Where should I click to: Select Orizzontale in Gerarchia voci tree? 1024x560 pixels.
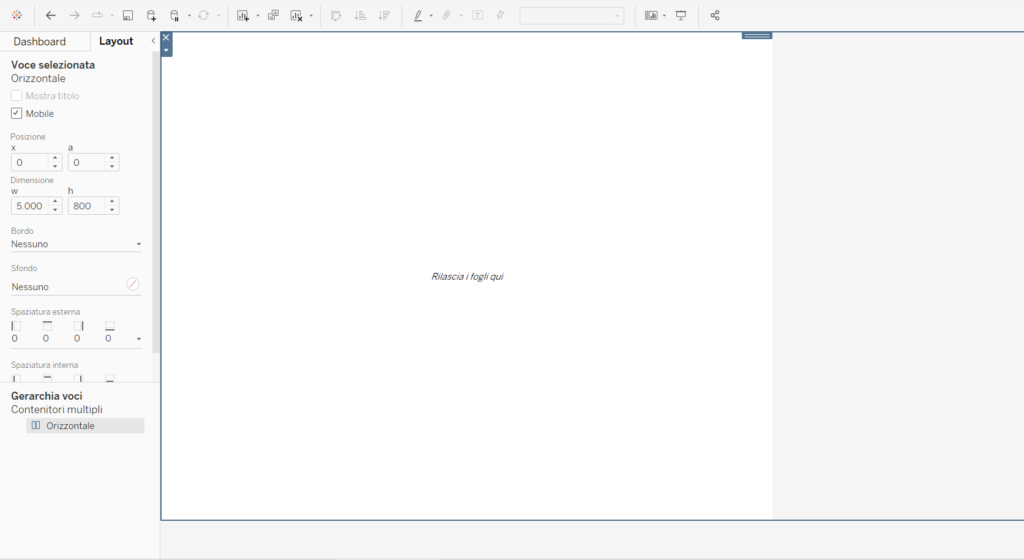point(70,426)
